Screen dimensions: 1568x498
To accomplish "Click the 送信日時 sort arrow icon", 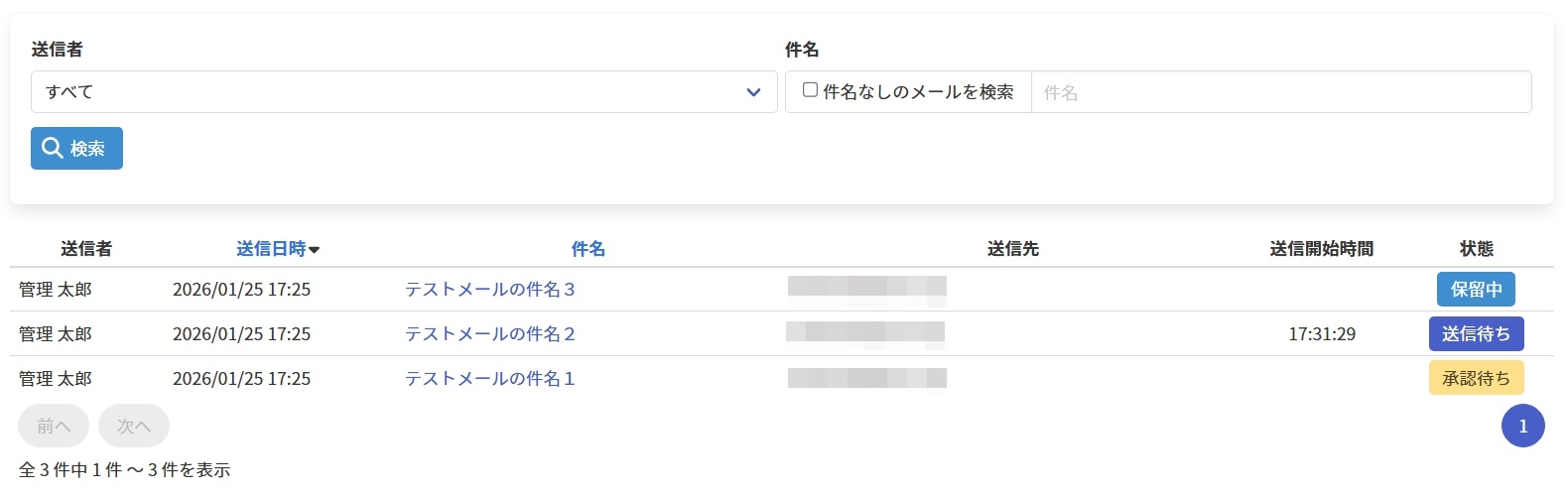I will coord(315,250).
